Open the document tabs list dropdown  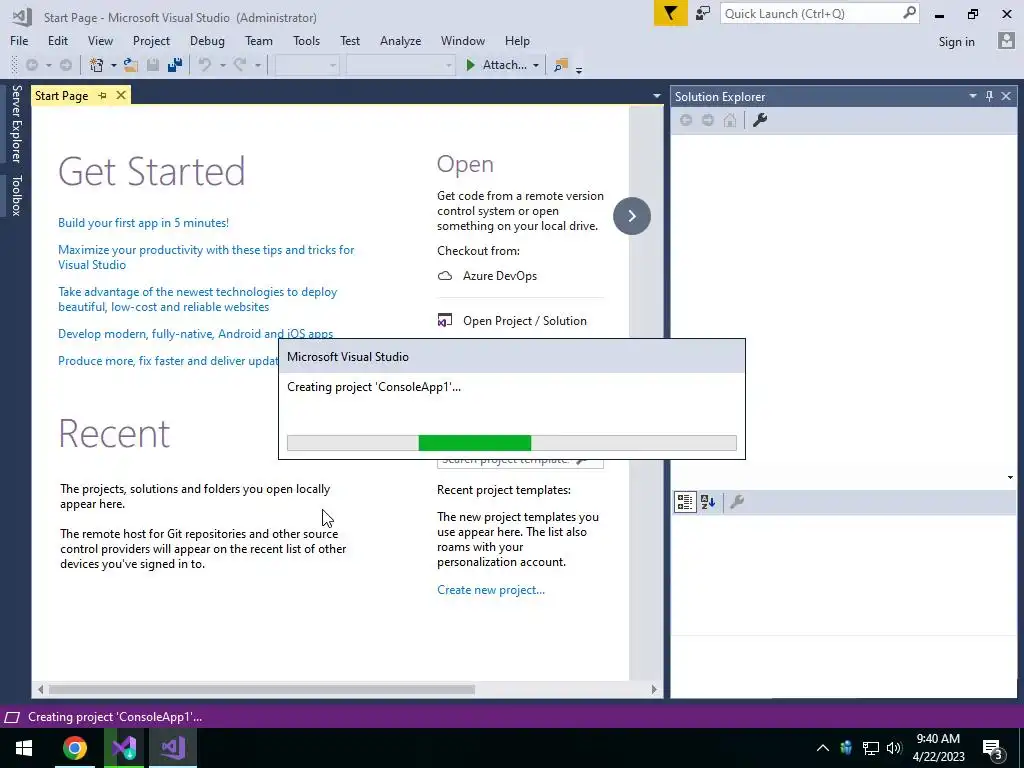point(656,96)
